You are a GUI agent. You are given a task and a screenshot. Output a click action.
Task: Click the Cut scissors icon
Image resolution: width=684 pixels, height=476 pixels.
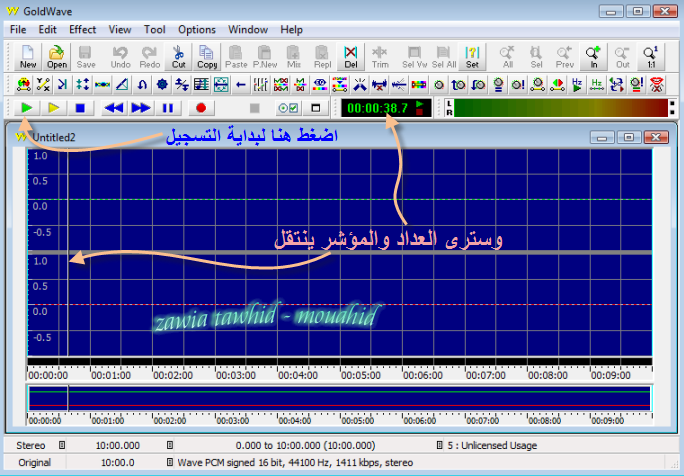click(x=178, y=56)
